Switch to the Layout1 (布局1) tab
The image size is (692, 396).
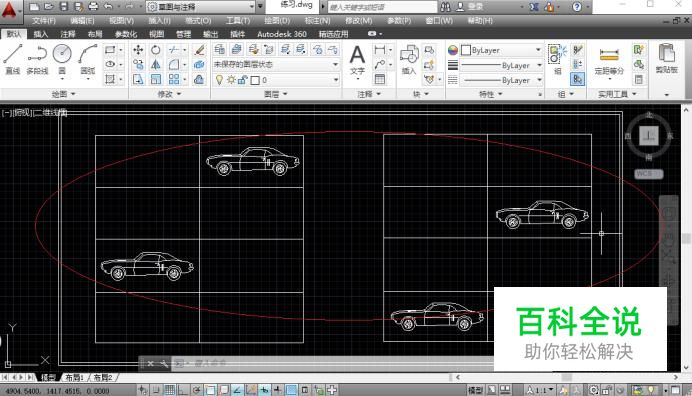click(x=74, y=377)
